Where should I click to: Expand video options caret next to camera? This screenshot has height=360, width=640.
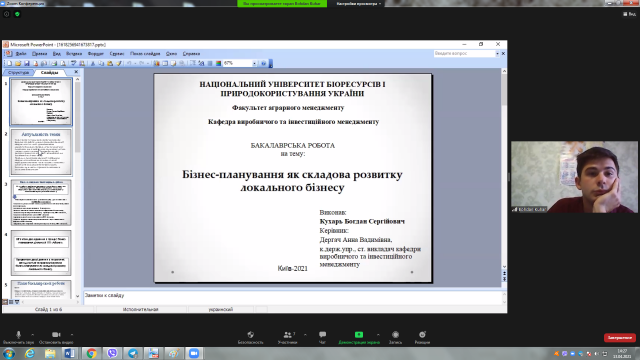(72, 335)
